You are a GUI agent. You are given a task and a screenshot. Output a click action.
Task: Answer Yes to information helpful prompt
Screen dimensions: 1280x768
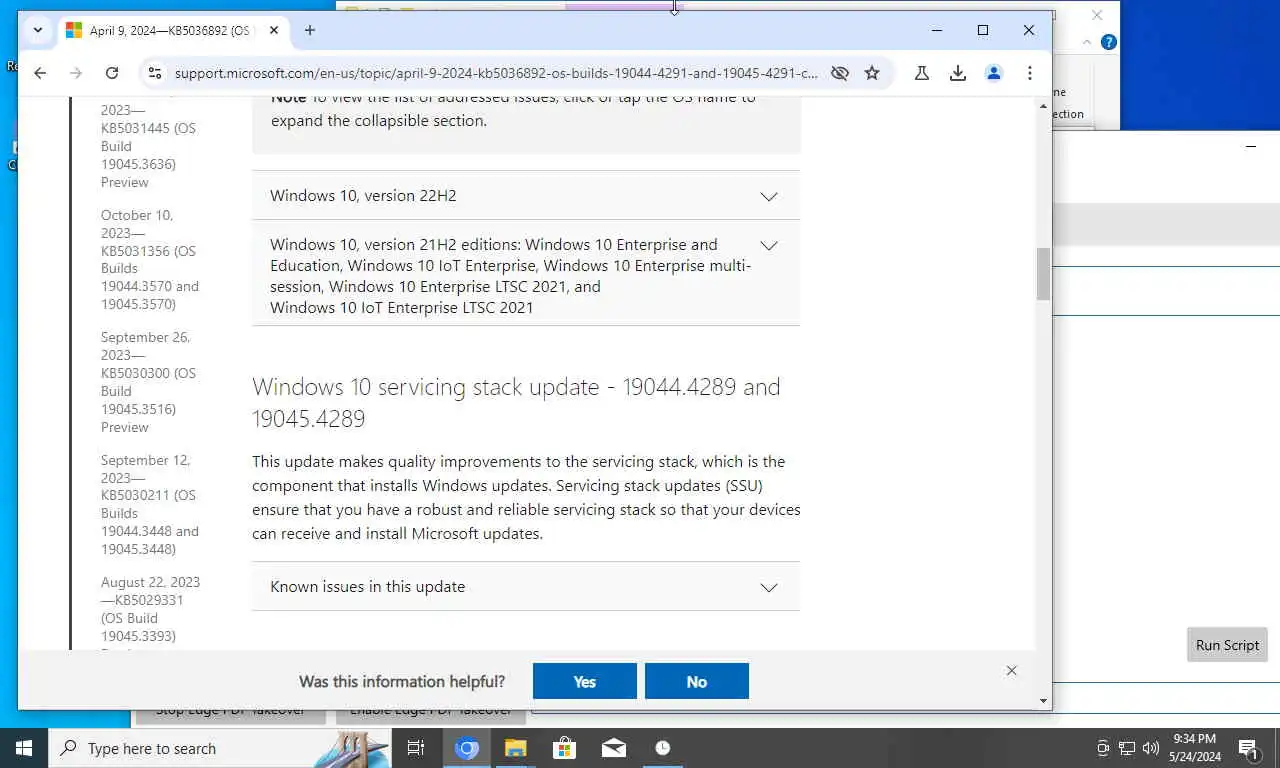[x=585, y=681]
